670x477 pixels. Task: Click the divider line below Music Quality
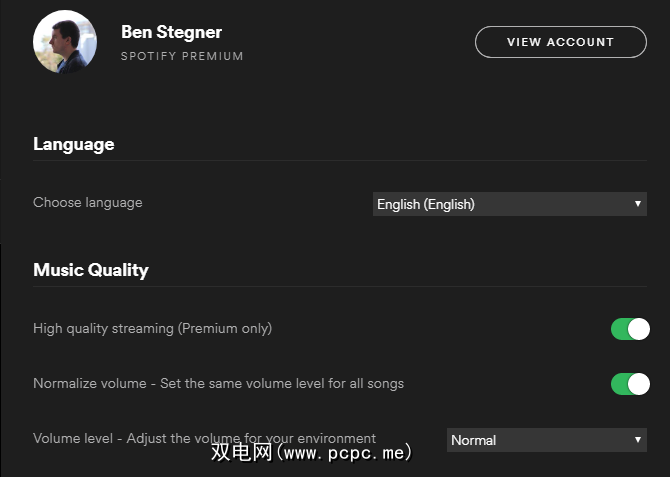click(x=340, y=287)
